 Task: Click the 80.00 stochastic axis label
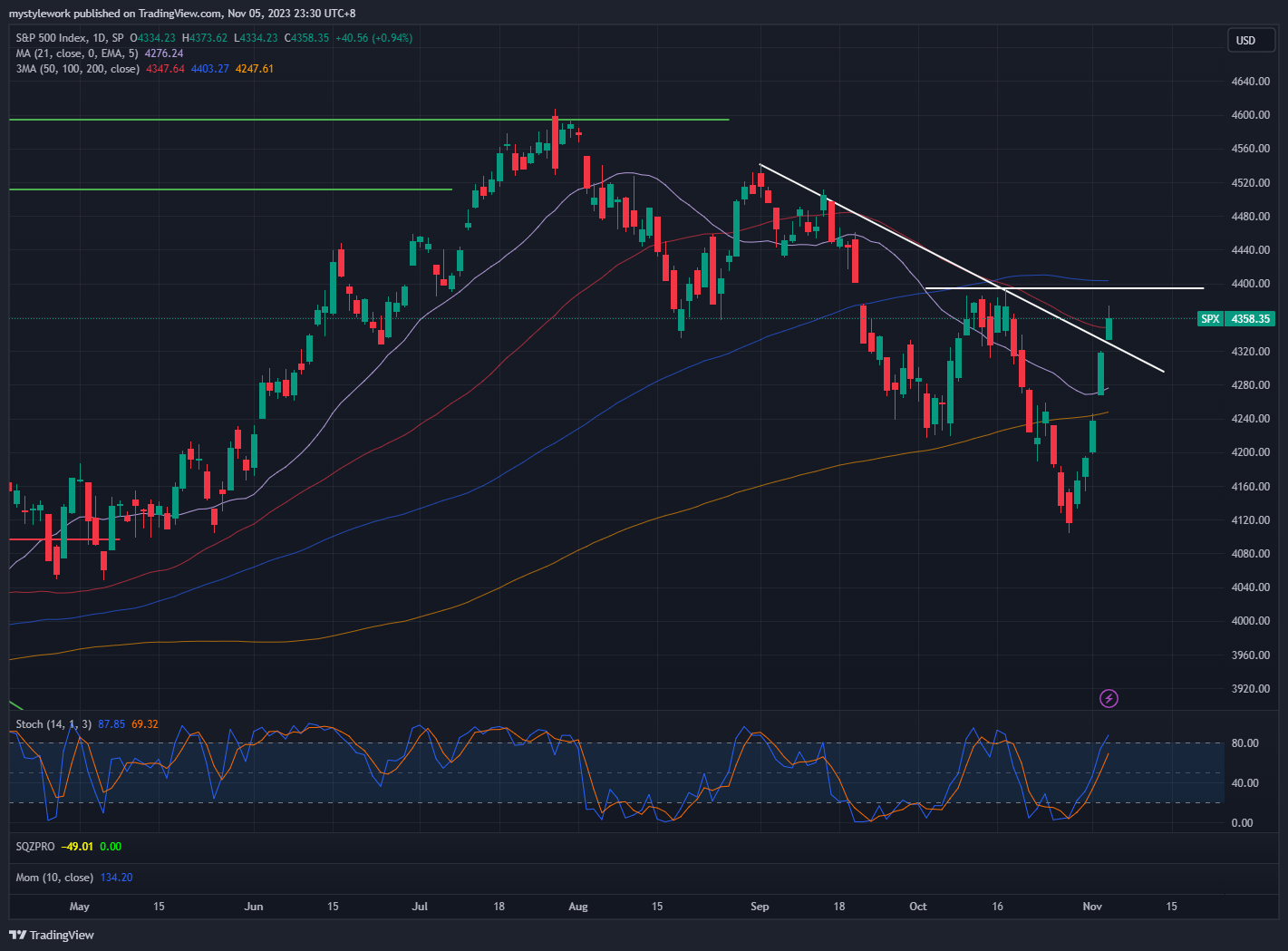tap(1244, 743)
